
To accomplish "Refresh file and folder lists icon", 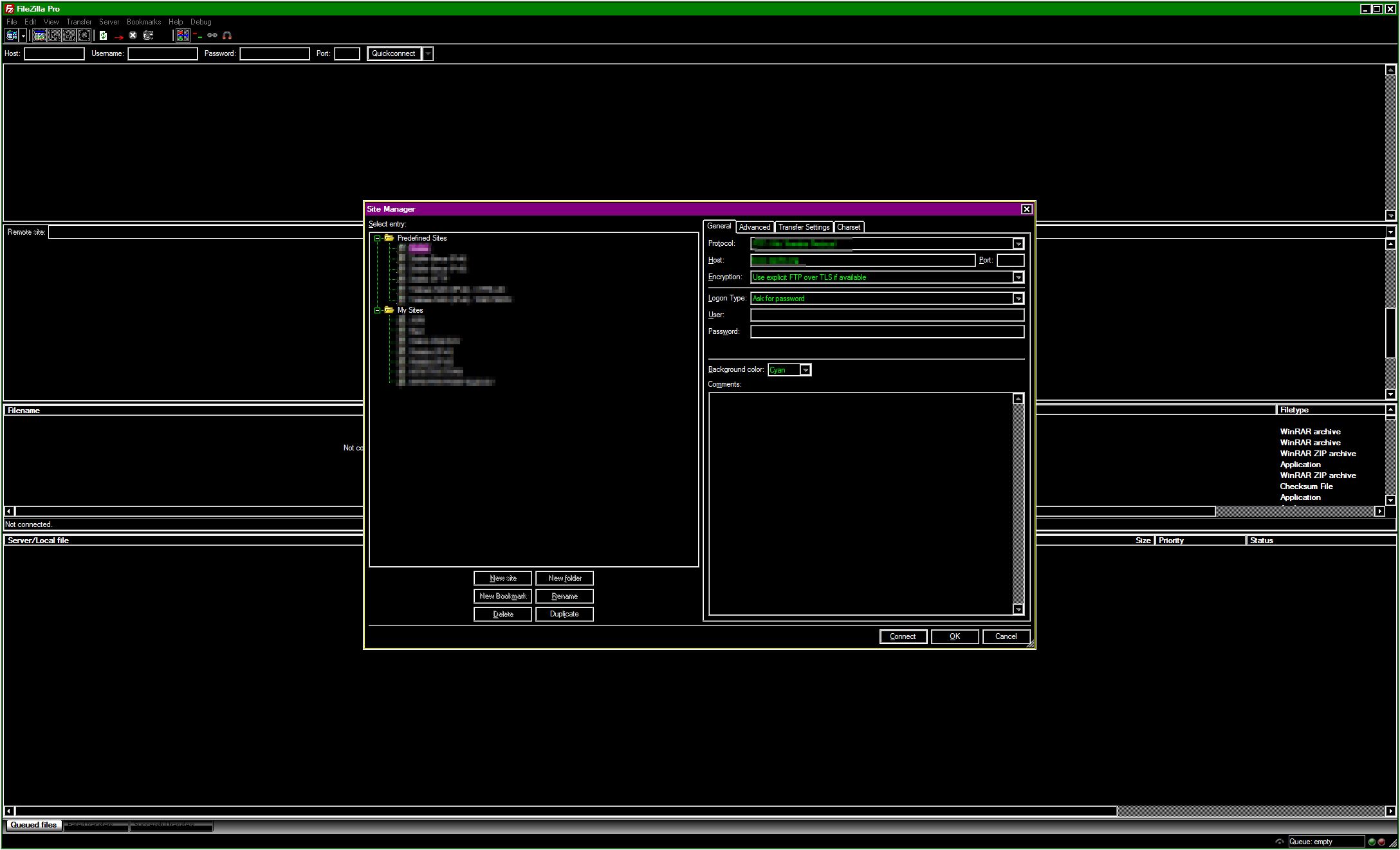I will click(x=103, y=35).
